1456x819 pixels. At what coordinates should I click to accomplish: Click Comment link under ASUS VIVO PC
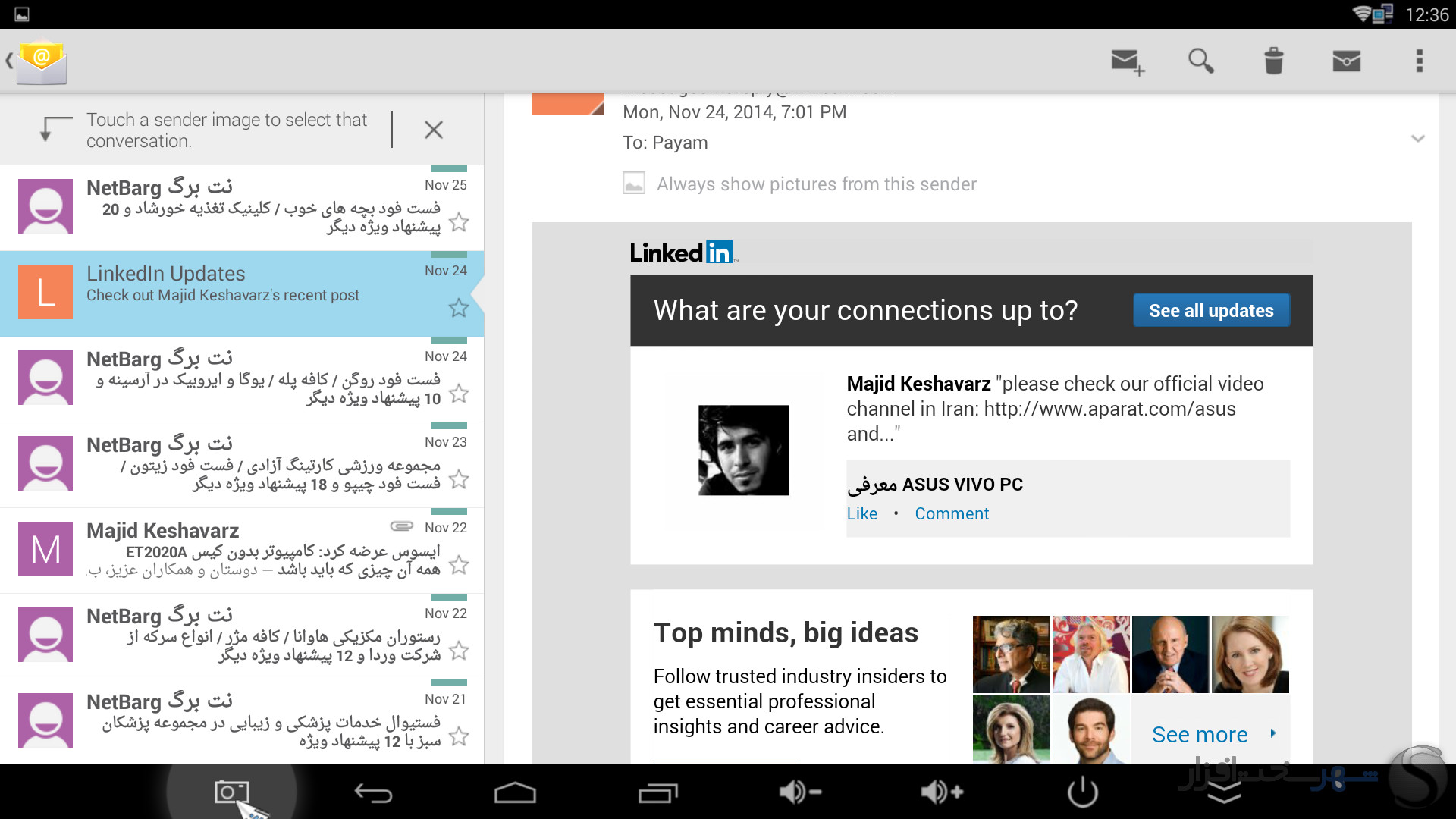[x=952, y=513]
